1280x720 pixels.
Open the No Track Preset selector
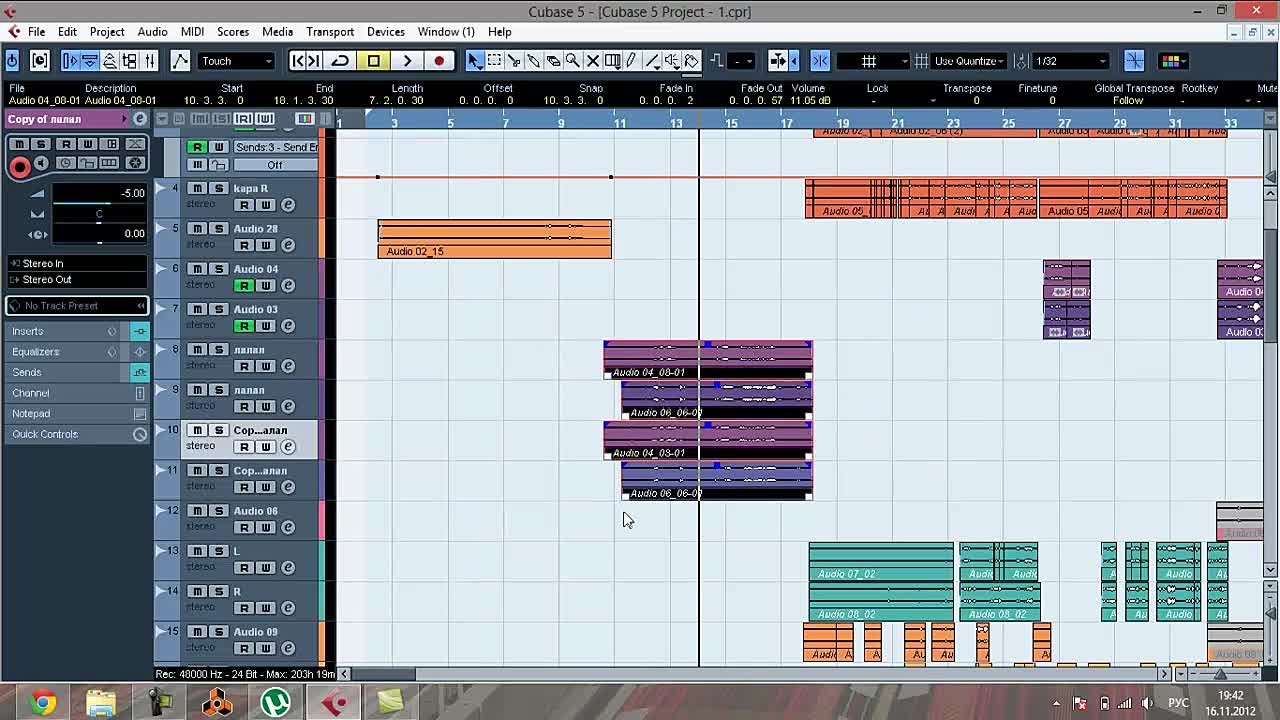(76, 306)
